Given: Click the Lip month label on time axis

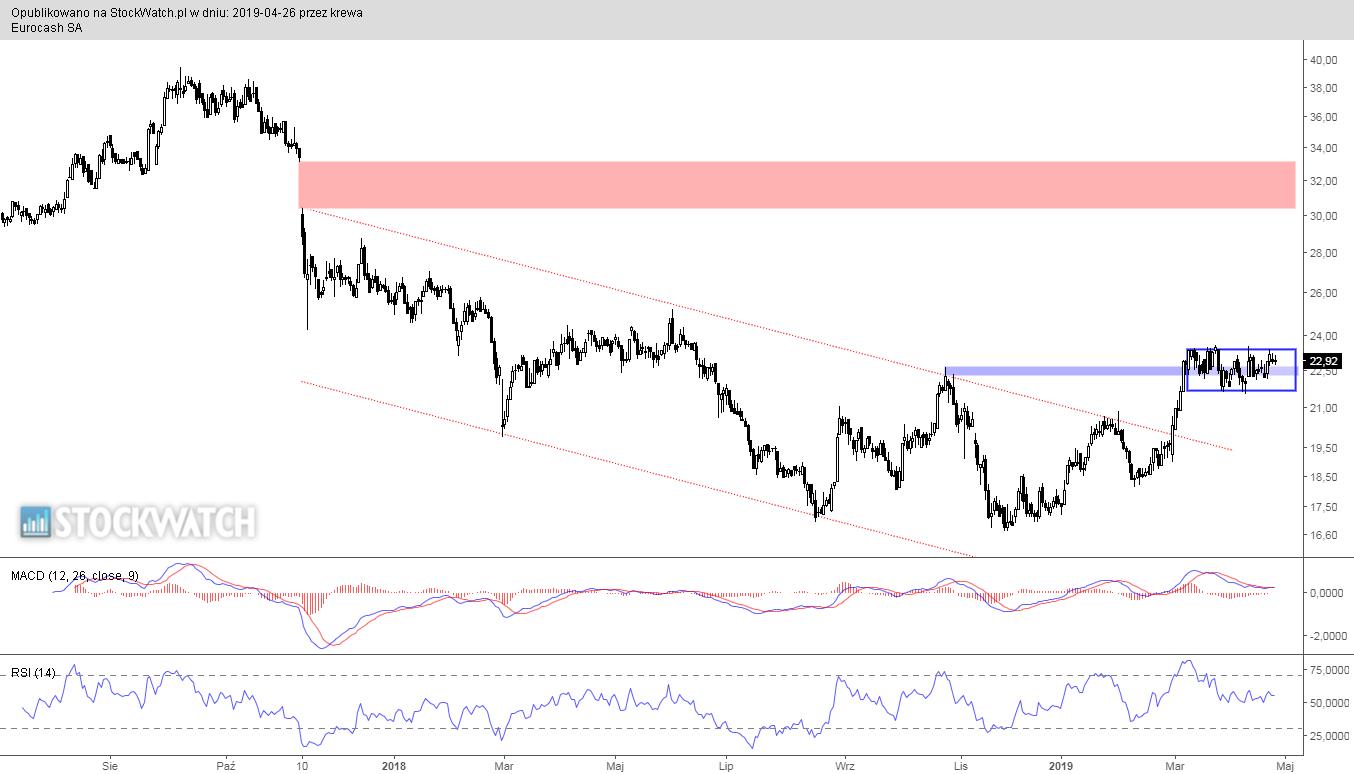Looking at the screenshot, I should coord(727,765).
